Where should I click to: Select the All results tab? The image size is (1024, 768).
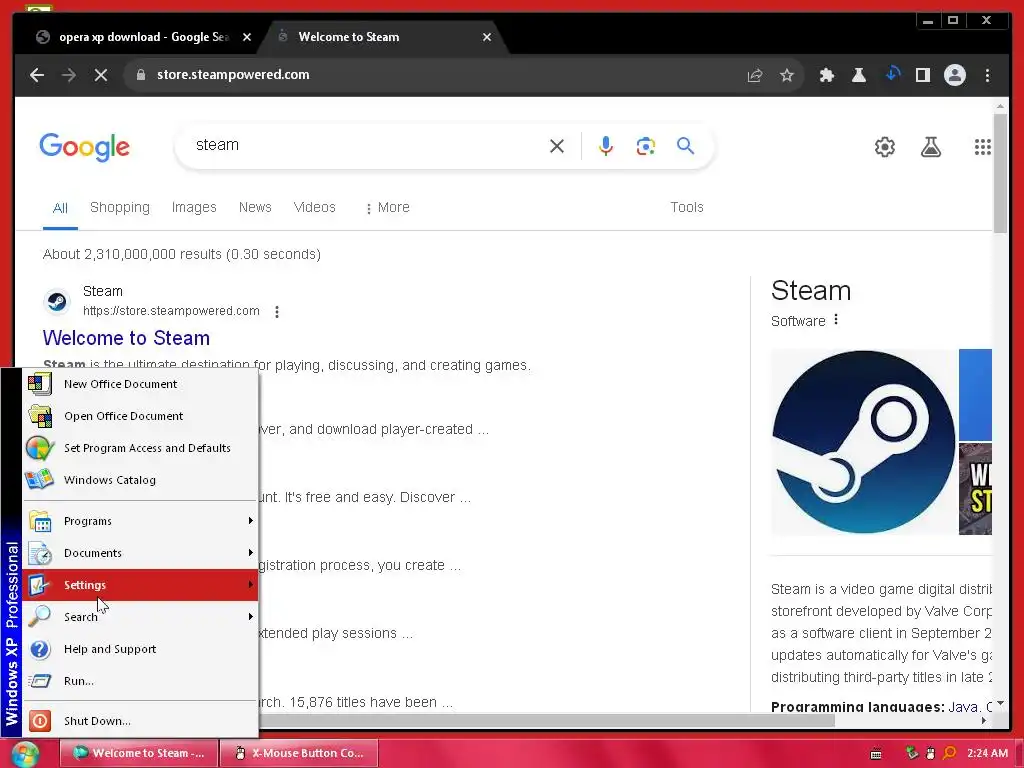click(x=60, y=208)
